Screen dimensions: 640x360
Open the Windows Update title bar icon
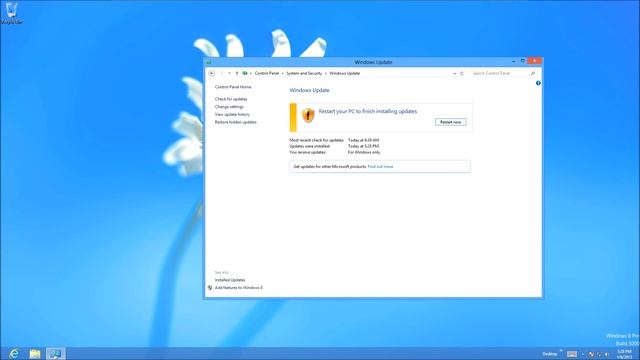pos(209,62)
